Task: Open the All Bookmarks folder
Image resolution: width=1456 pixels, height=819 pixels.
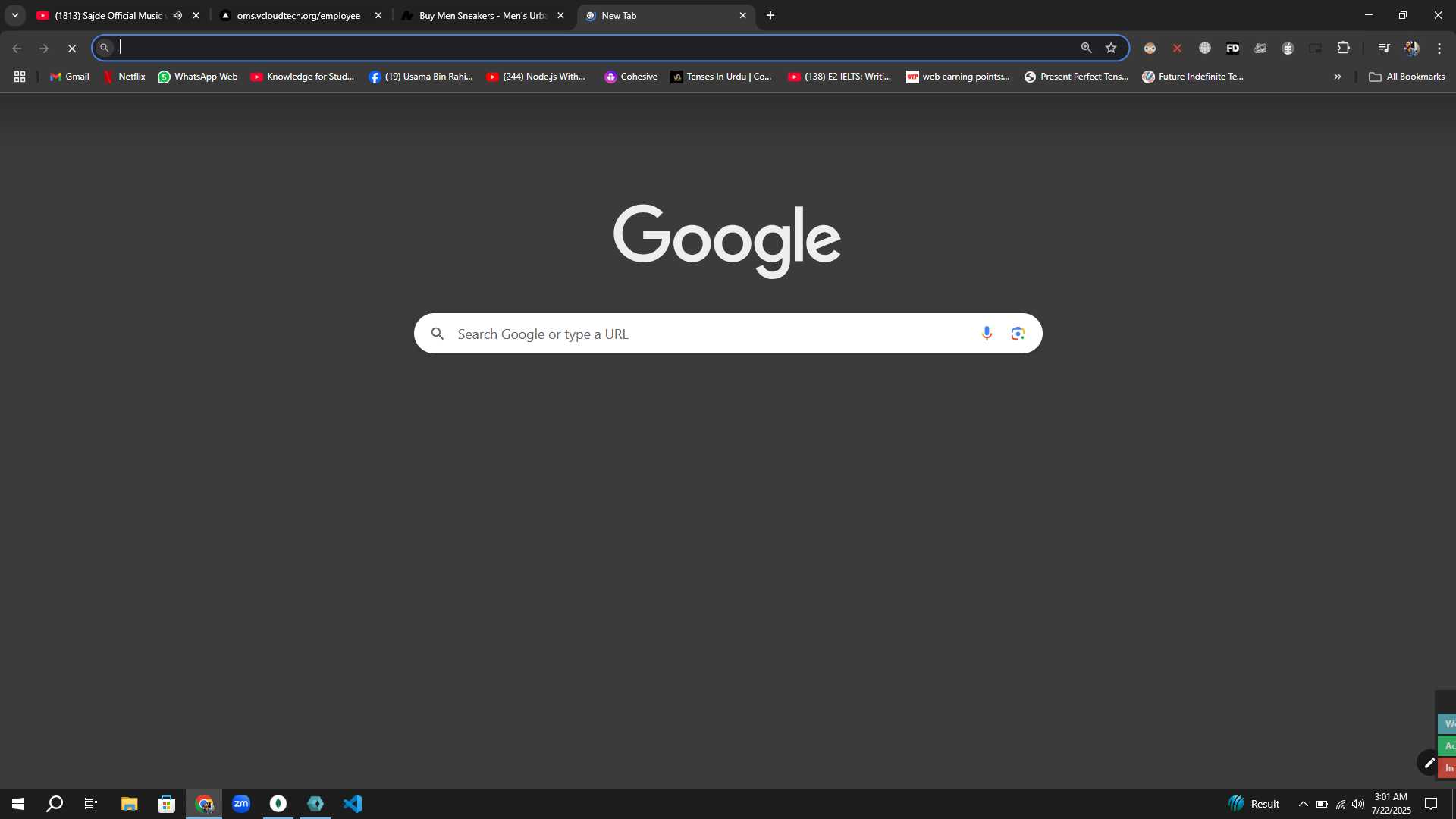Action: click(x=1407, y=77)
